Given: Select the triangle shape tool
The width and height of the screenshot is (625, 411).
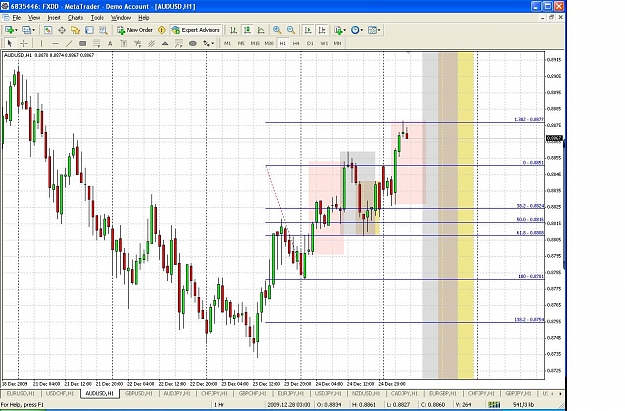Looking at the screenshot, I should click(165, 43).
